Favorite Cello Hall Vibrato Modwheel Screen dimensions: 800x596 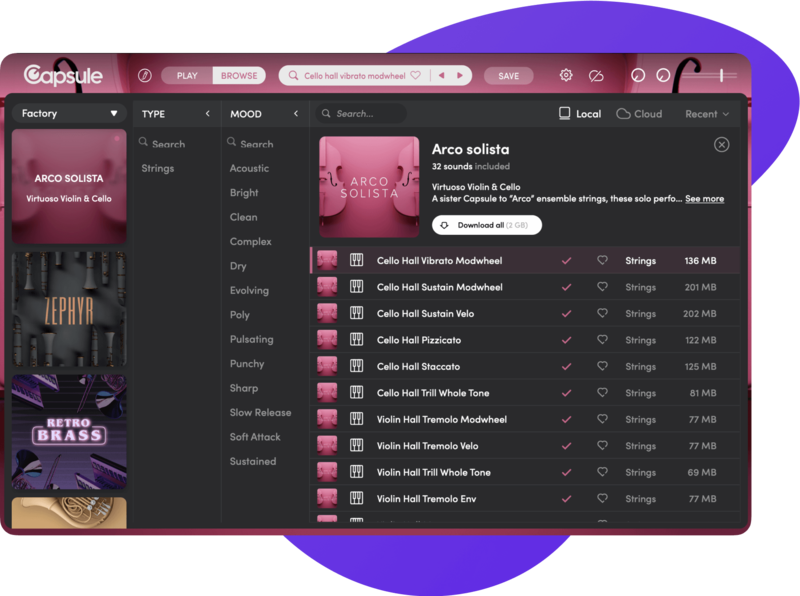click(603, 260)
